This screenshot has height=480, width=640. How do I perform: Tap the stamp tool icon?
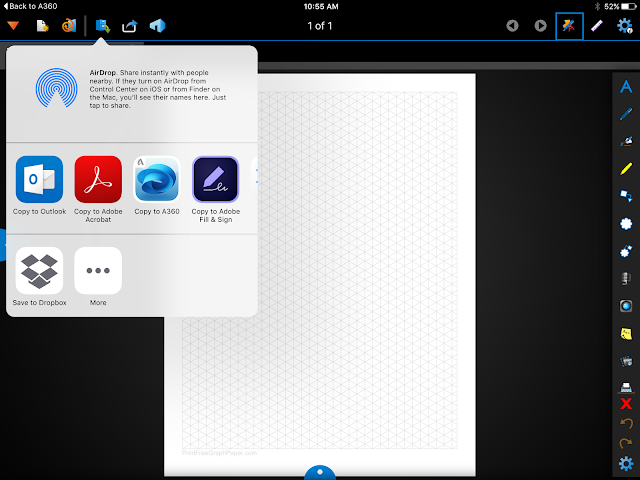pyautogui.click(x=626, y=386)
